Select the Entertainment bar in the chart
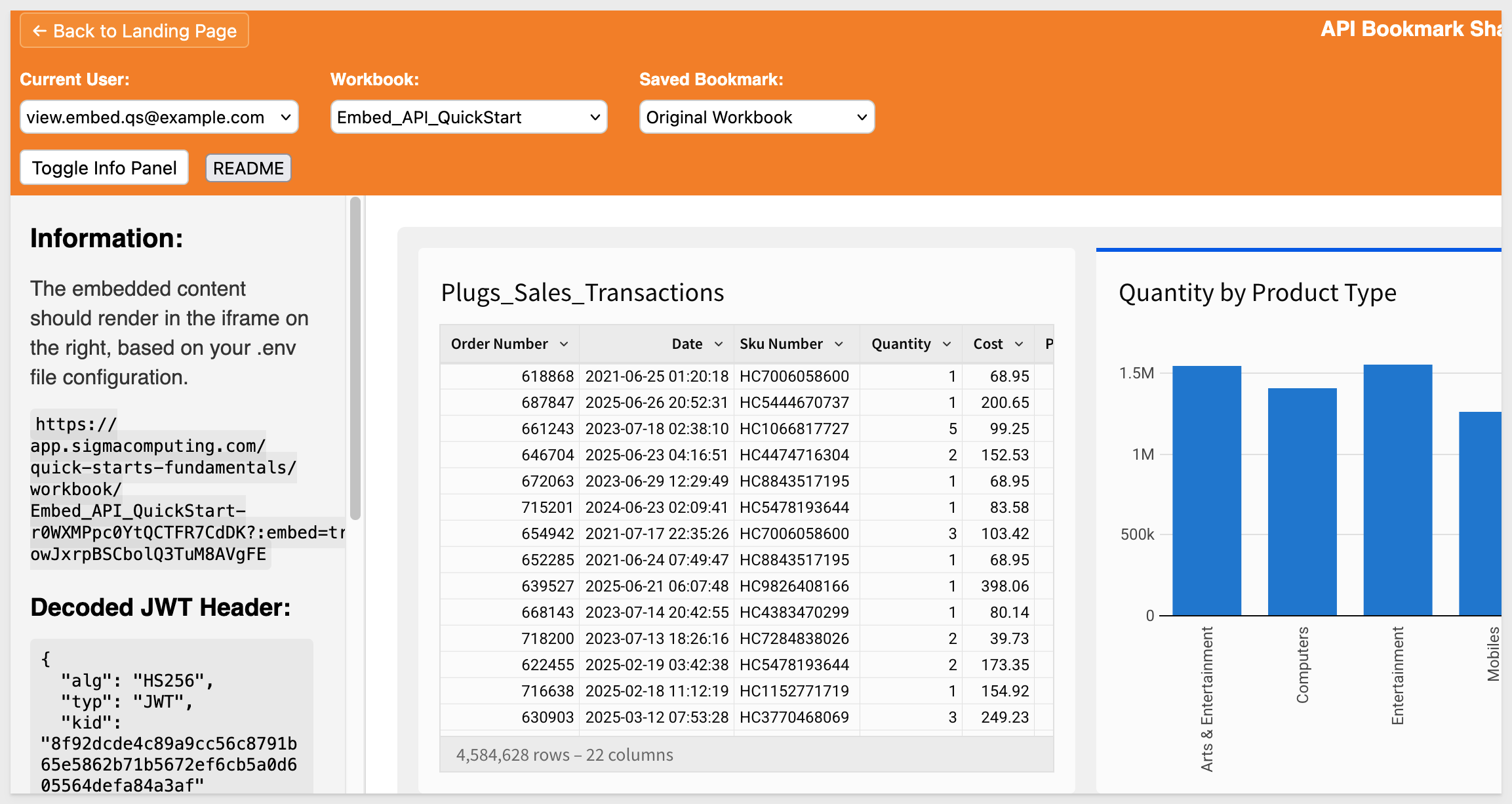This screenshot has height=804, width=1512. point(1398,490)
